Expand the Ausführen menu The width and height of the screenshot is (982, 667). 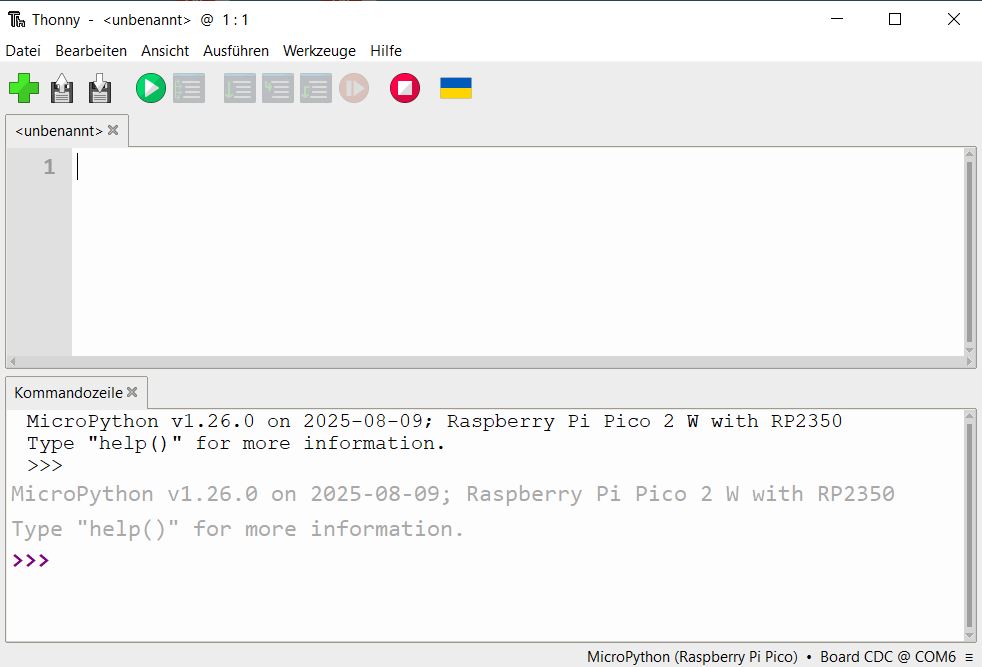click(235, 51)
